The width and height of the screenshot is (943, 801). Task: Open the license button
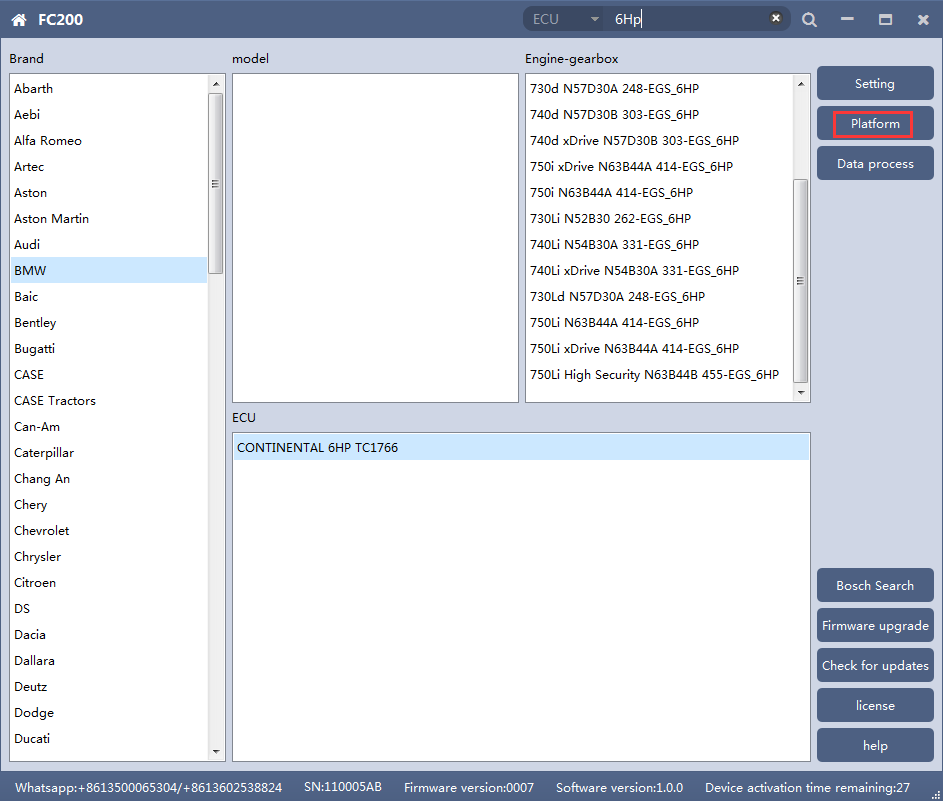point(875,705)
